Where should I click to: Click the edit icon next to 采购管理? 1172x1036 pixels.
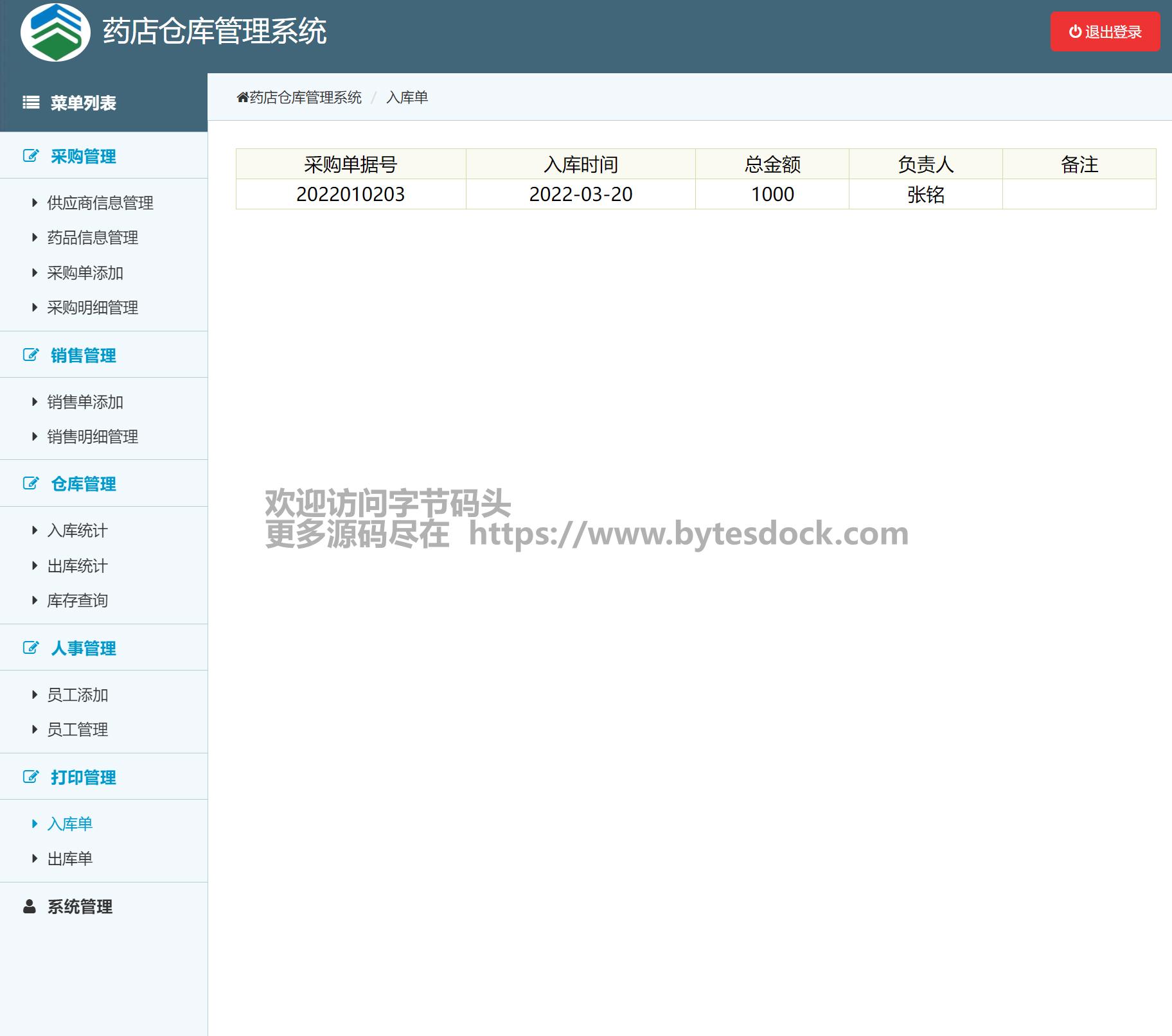31,156
